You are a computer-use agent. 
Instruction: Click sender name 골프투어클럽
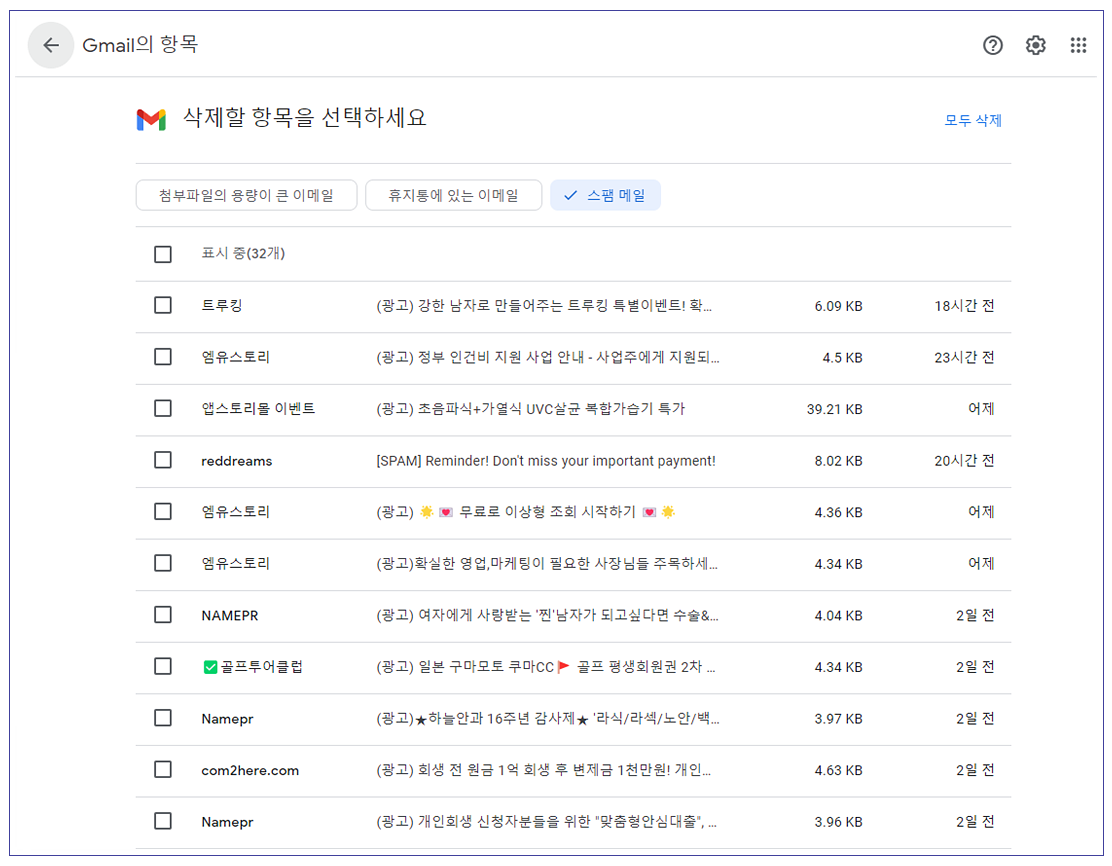tap(261, 667)
